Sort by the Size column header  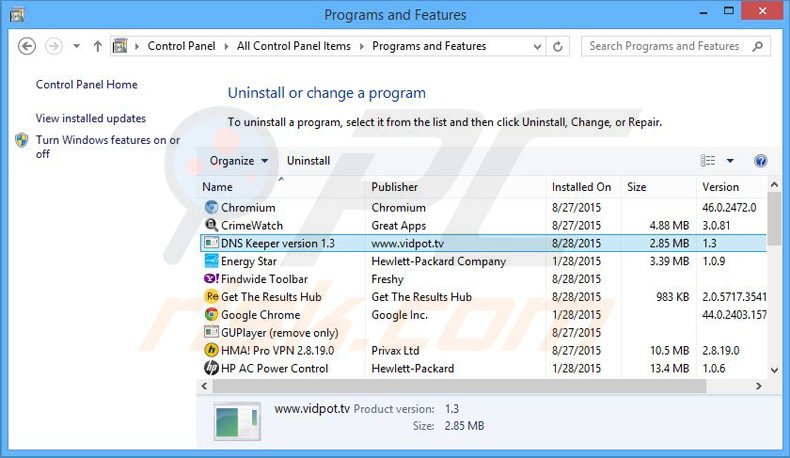(660, 187)
